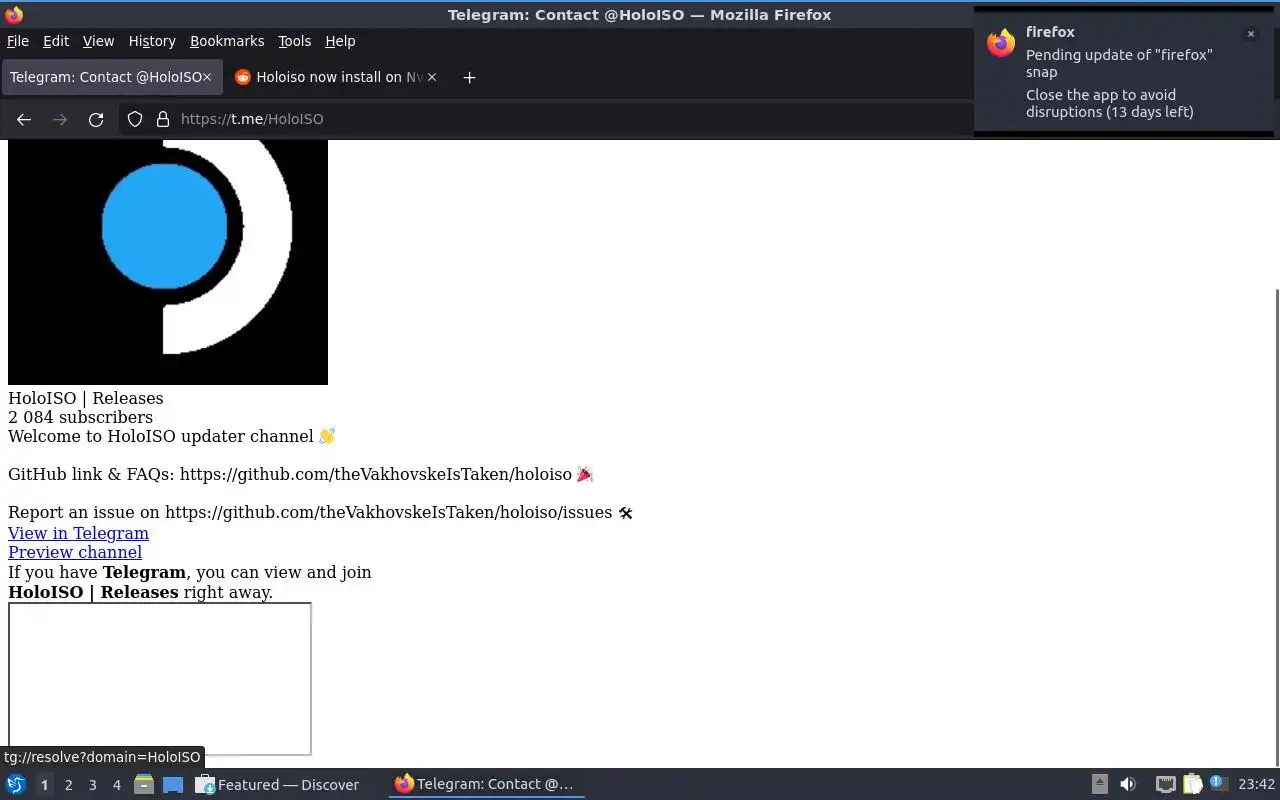Viewport: 1280px width, 800px height.
Task: Open the network tray icon
Action: pos(1165,784)
